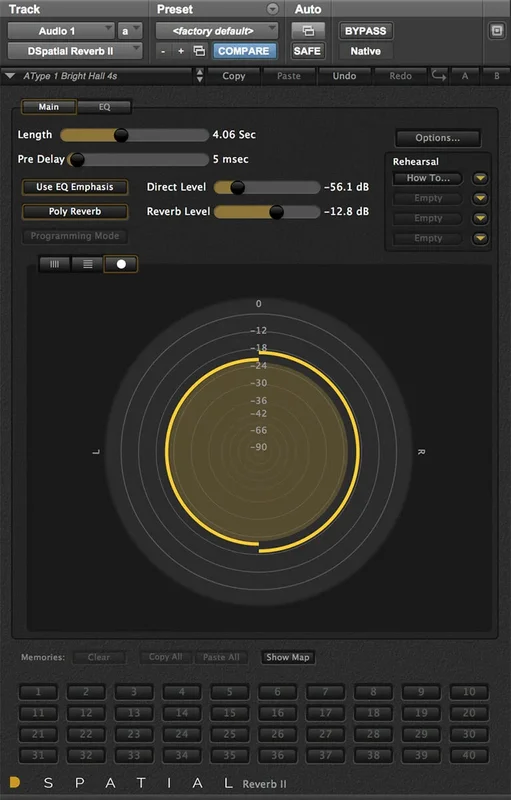511x800 pixels.
Task: Open the insert 'a' dropdown
Action: [x=130, y=31]
